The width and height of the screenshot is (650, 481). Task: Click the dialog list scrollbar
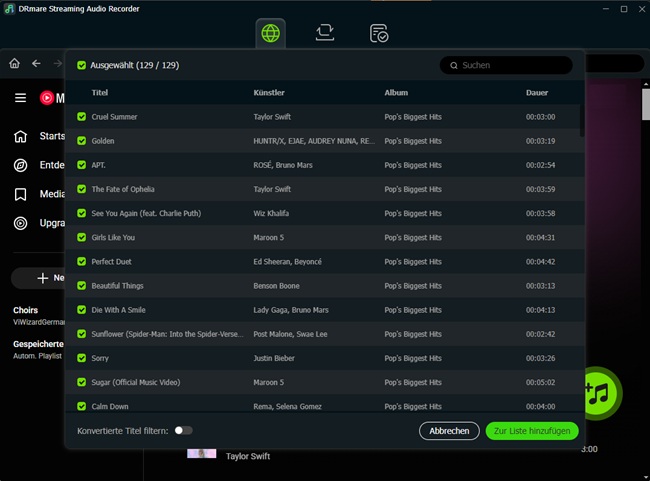point(582,120)
